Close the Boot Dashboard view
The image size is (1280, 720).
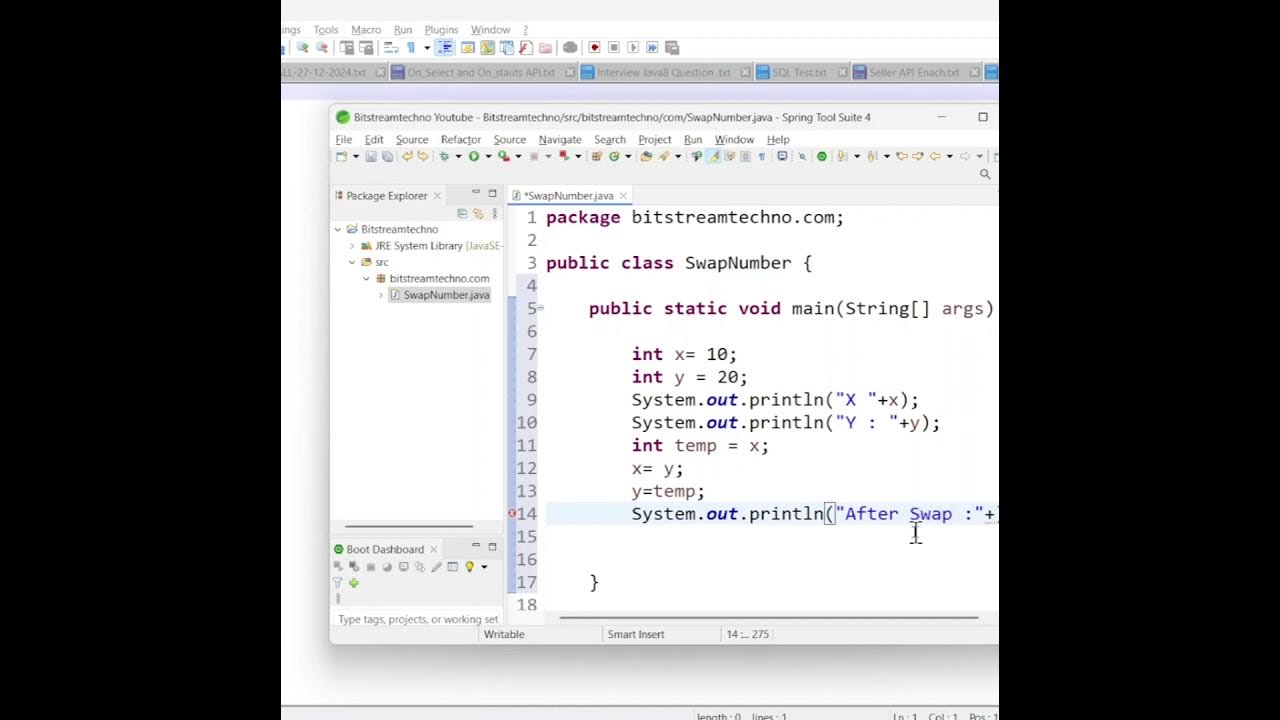[434, 549]
